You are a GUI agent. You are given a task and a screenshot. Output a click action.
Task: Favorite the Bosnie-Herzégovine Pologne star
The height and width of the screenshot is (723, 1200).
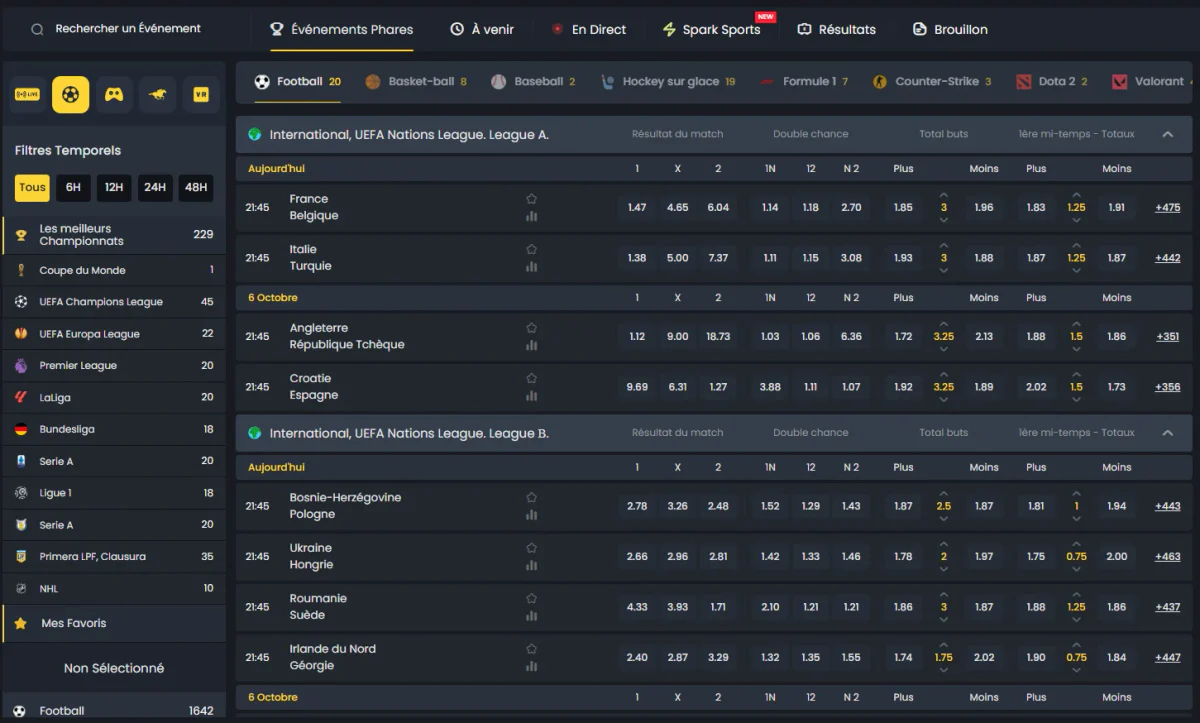pyautogui.click(x=532, y=497)
